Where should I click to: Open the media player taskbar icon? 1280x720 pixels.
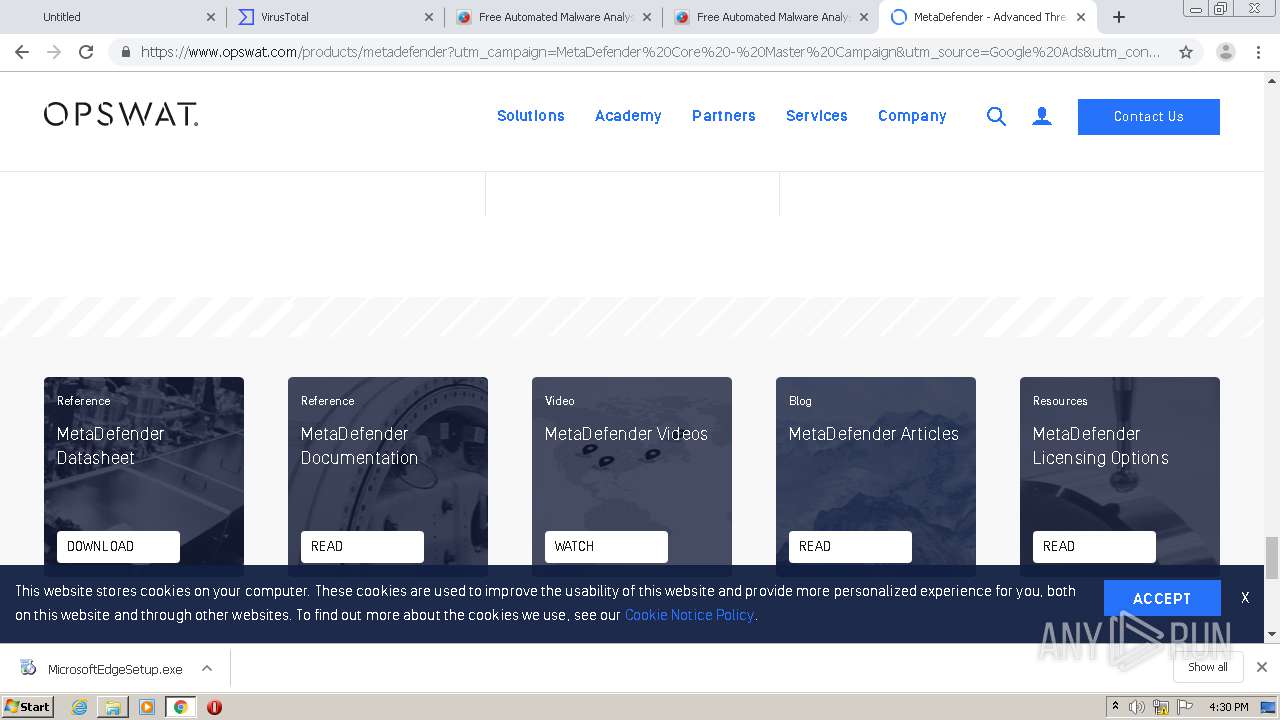(147, 707)
